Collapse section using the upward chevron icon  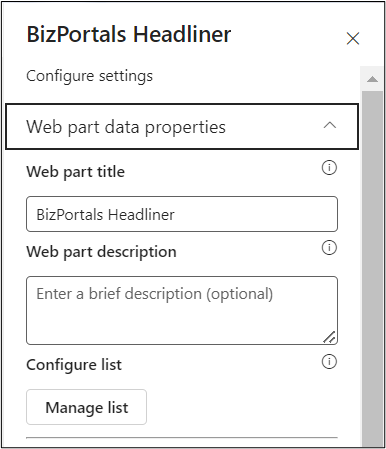[330, 126]
